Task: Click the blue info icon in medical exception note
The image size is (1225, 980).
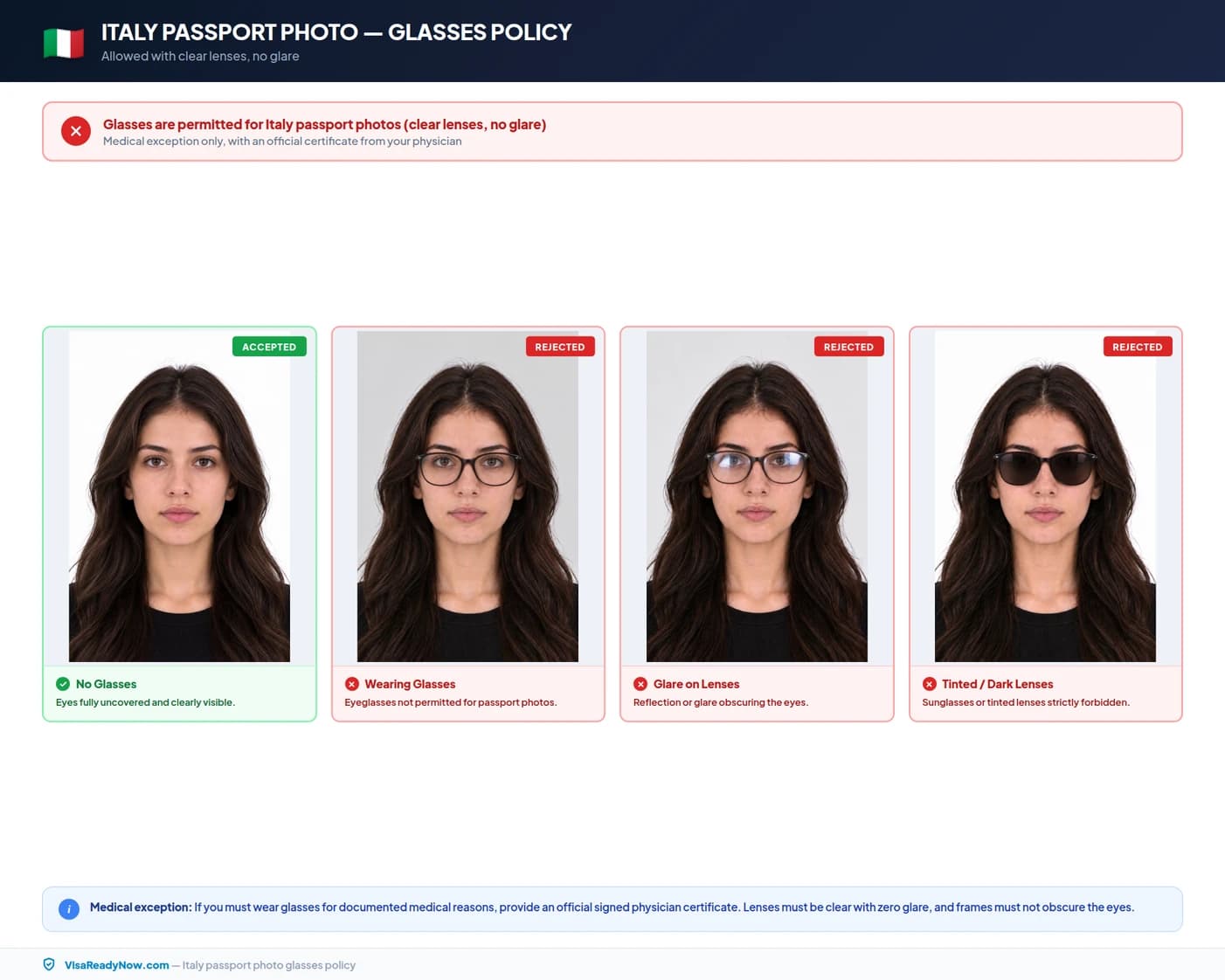Action: (69, 909)
